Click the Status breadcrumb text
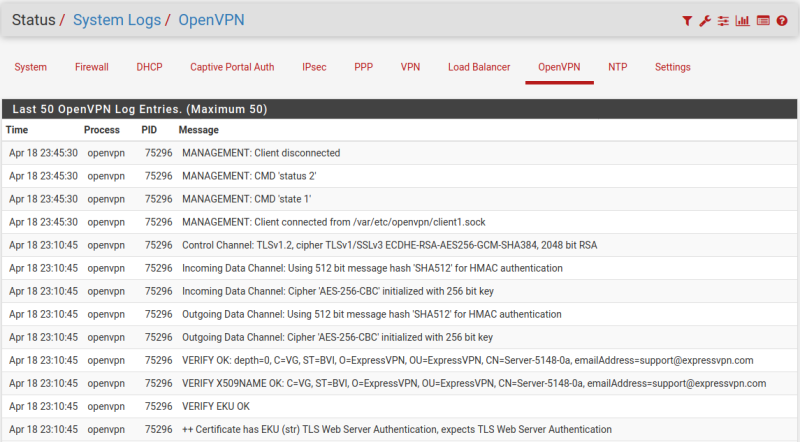This screenshot has height=442, width=800. [x=34, y=20]
